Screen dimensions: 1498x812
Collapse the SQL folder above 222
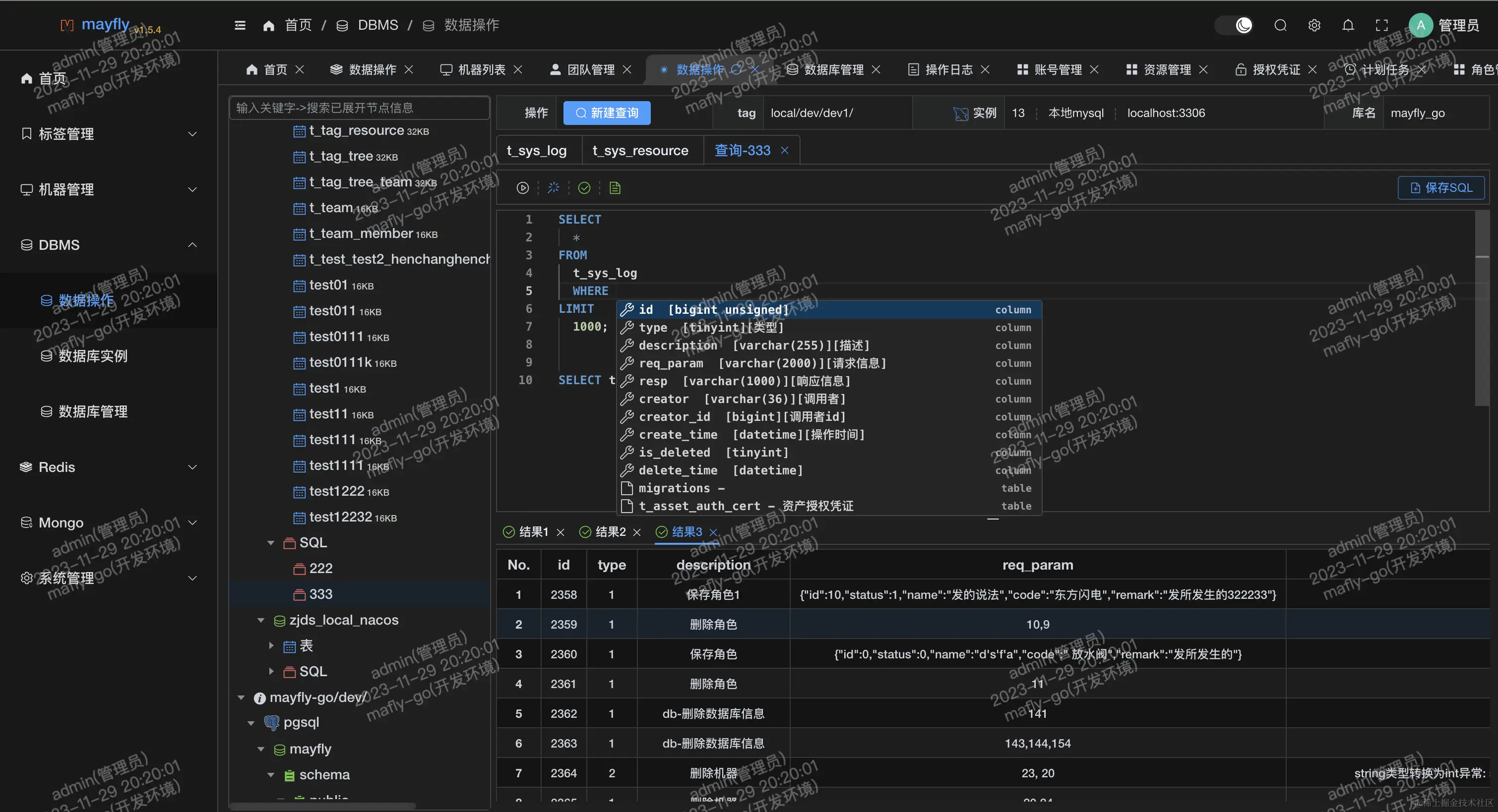click(270, 542)
